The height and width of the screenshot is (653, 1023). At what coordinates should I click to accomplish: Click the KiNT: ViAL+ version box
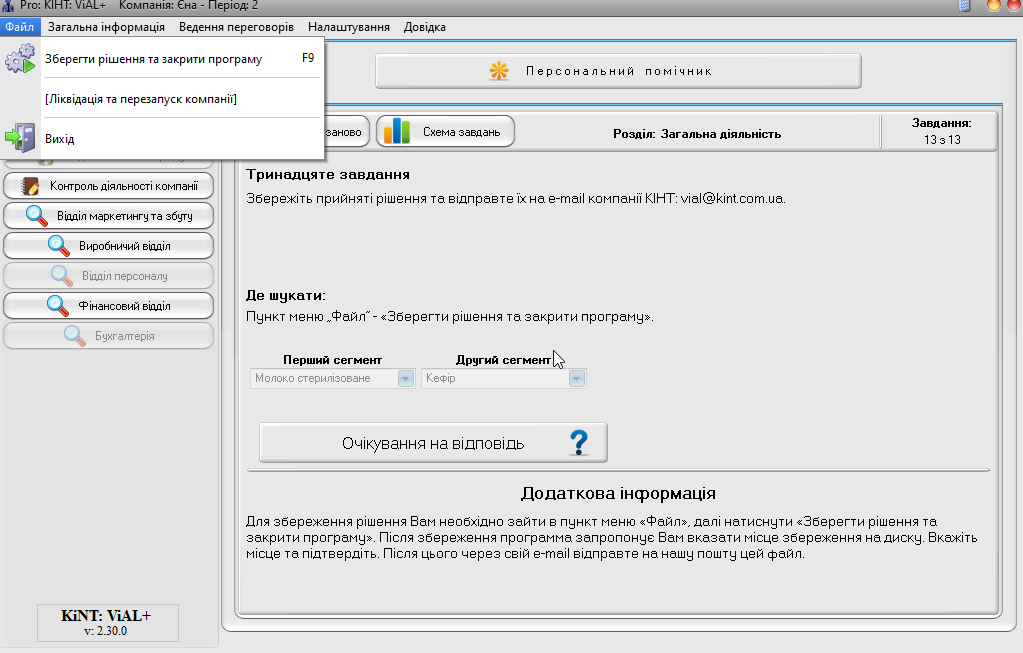click(x=108, y=623)
